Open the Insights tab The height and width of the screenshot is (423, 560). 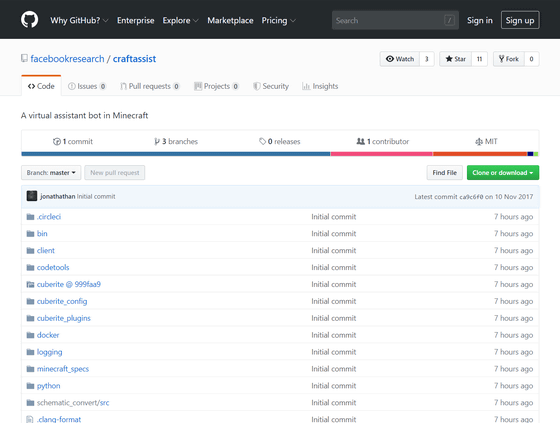320,86
